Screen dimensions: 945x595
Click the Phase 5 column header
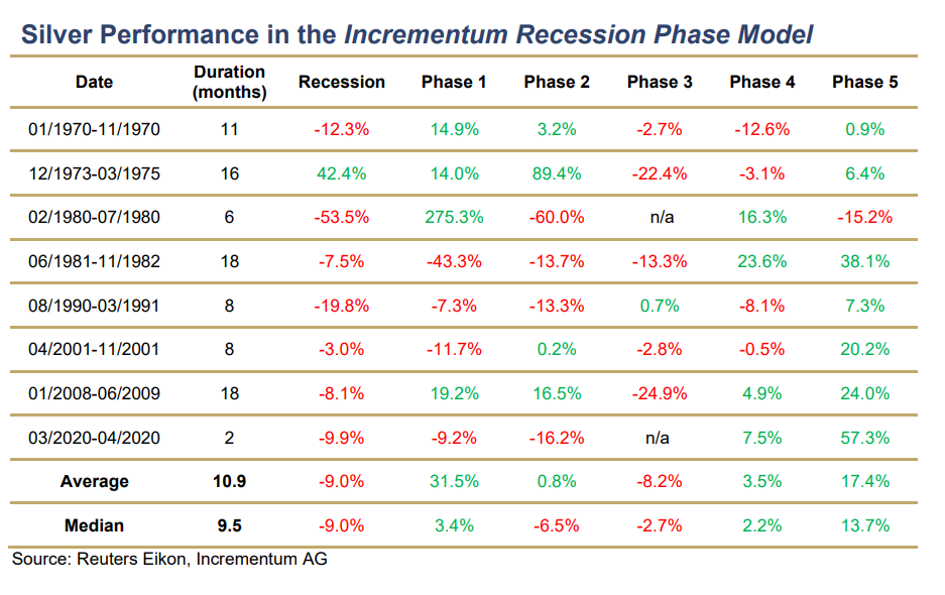tap(865, 82)
